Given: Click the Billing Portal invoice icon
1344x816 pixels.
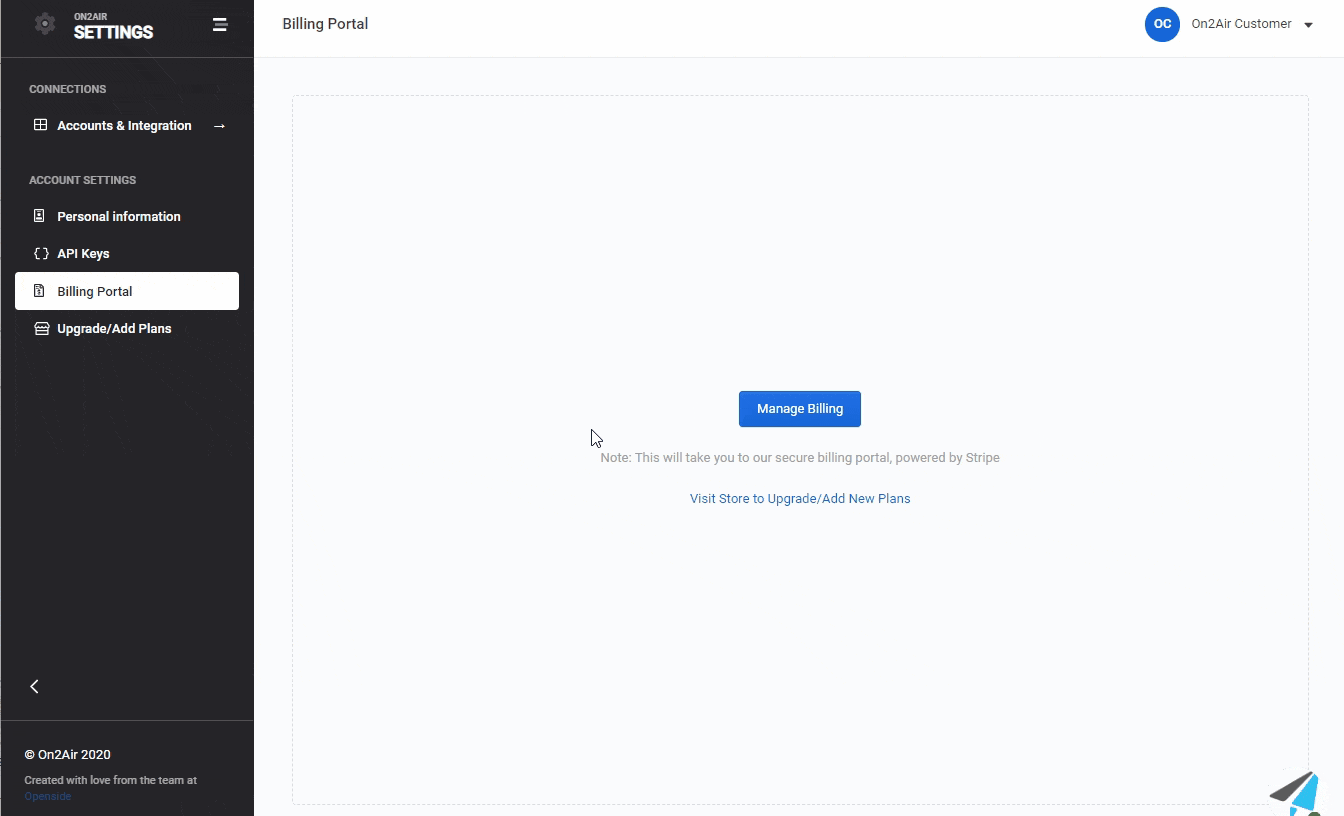Looking at the screenshot, I should pyautogui.click(x=40, y=291).
